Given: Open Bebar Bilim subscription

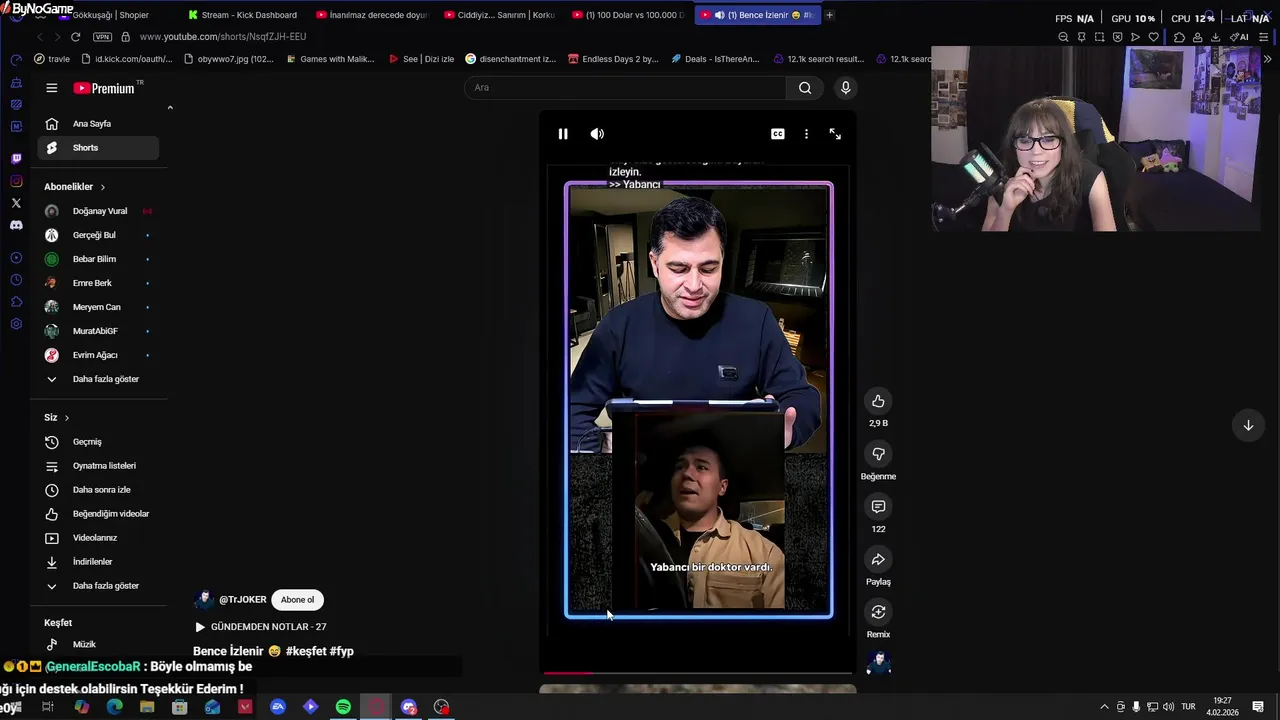Looking at the screenshot, I should [x=98, y=259].
